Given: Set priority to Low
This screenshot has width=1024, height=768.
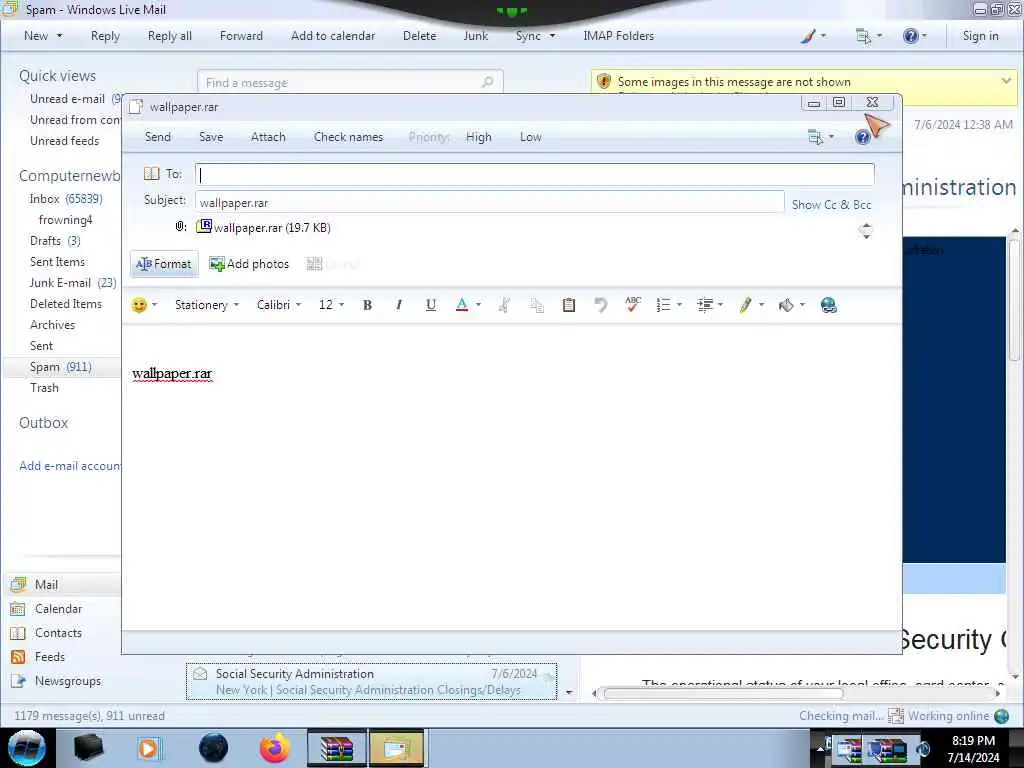Looking at the screenshot, I should 531,137.
